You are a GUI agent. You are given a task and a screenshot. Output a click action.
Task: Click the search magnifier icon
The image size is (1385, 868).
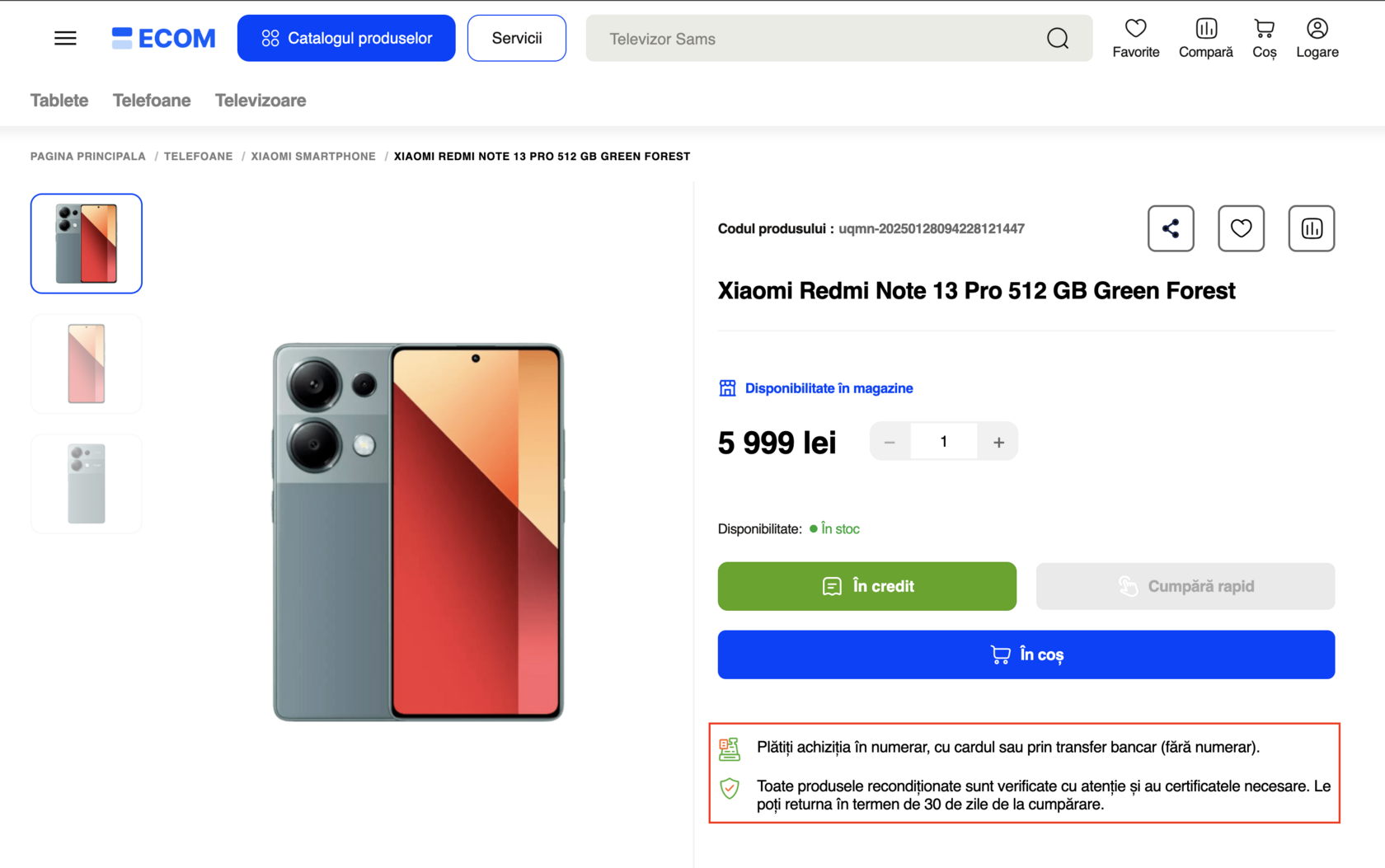tap(1057, 38)
